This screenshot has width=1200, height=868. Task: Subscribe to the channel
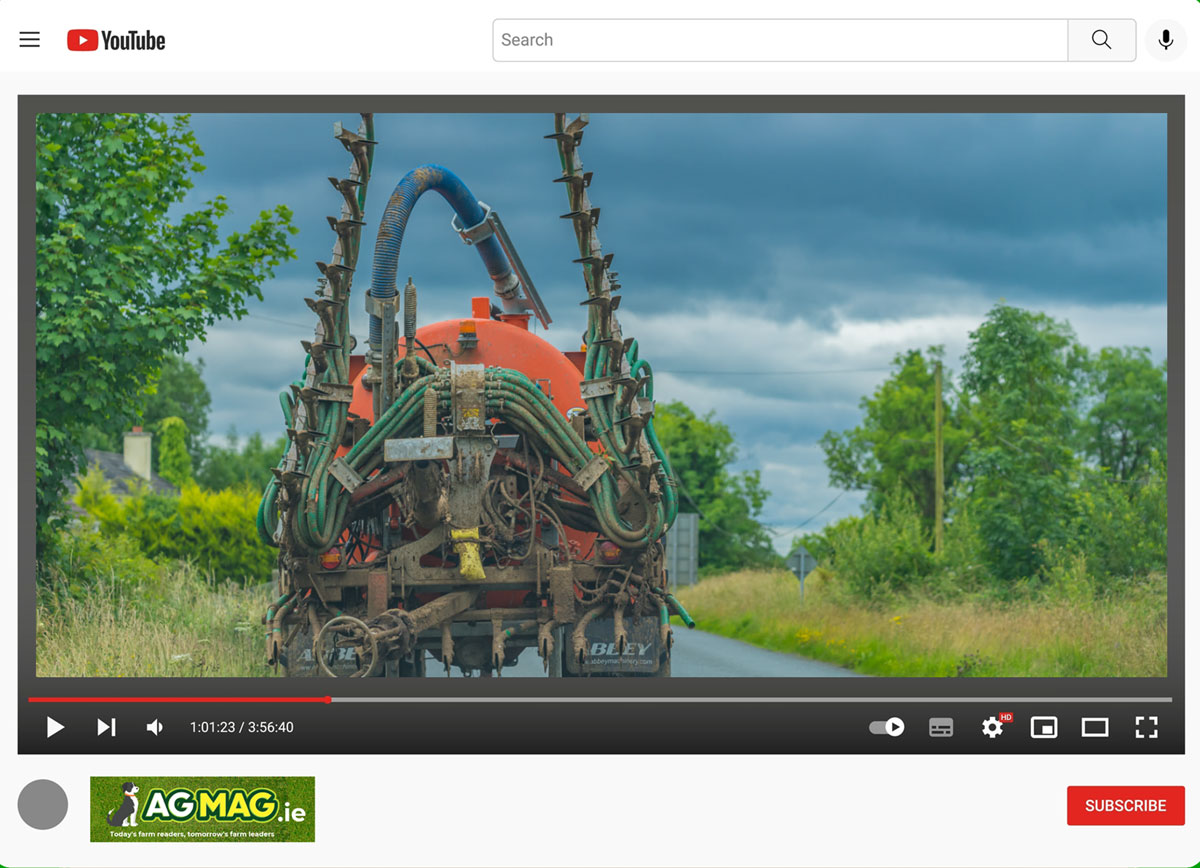pos(1125,805)
